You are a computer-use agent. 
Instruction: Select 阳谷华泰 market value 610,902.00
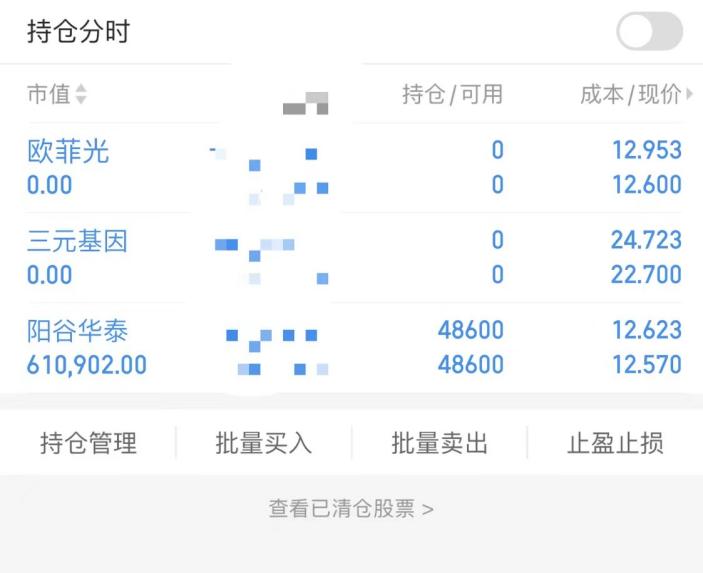[87, 365]
